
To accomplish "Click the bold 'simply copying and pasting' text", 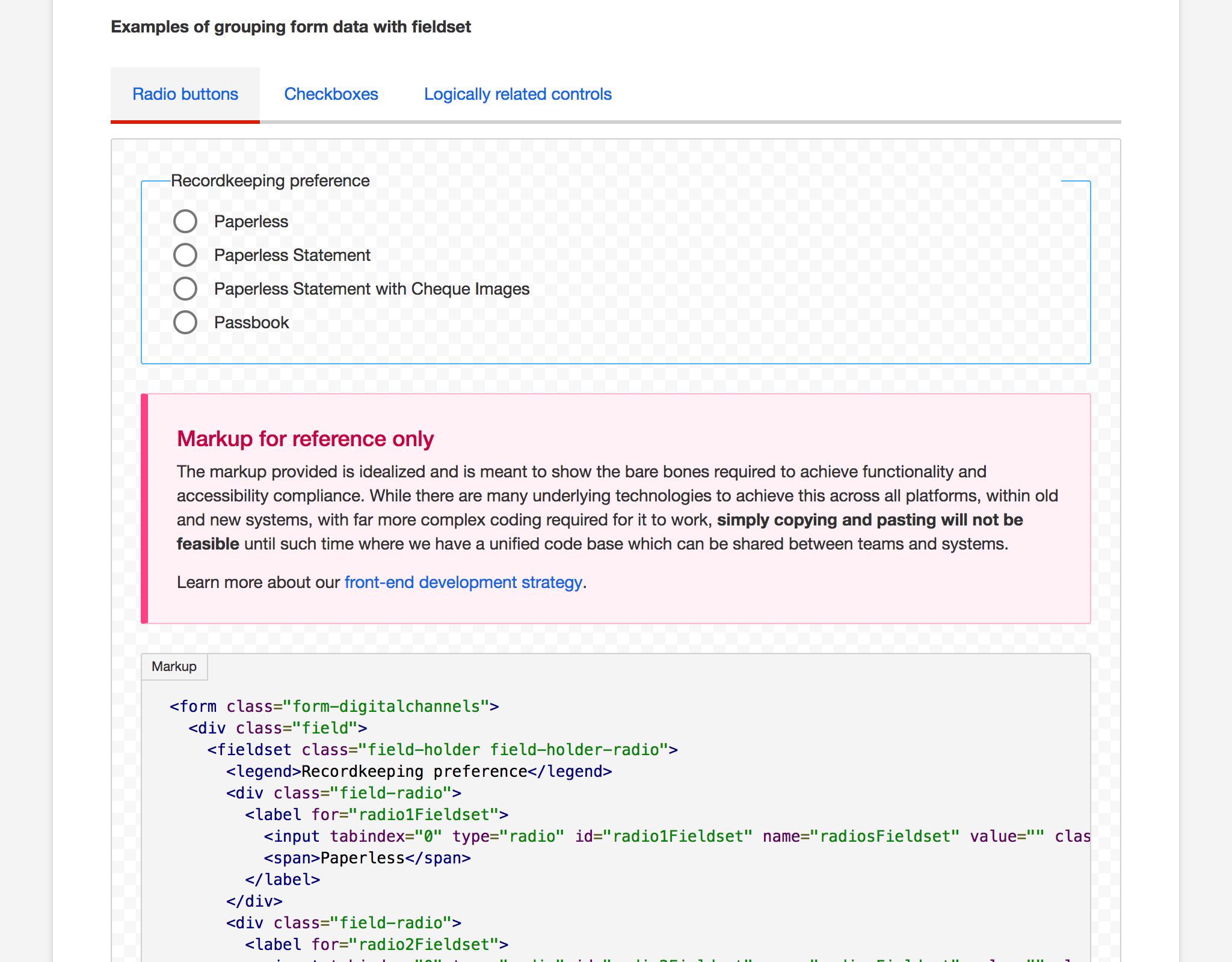I will click(x=827, y=519).
